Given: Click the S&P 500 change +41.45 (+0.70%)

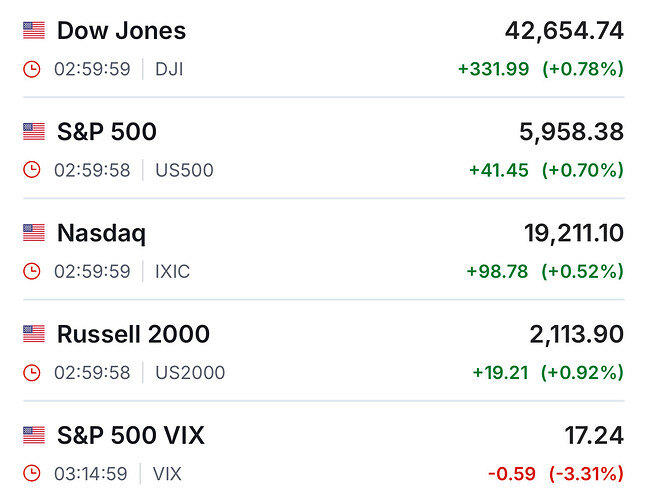Looking at the screenshot, I should pos(546,170).
